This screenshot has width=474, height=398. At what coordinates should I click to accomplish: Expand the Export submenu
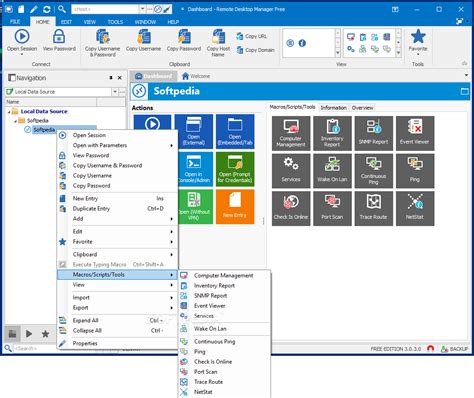(x=118, y=308)
